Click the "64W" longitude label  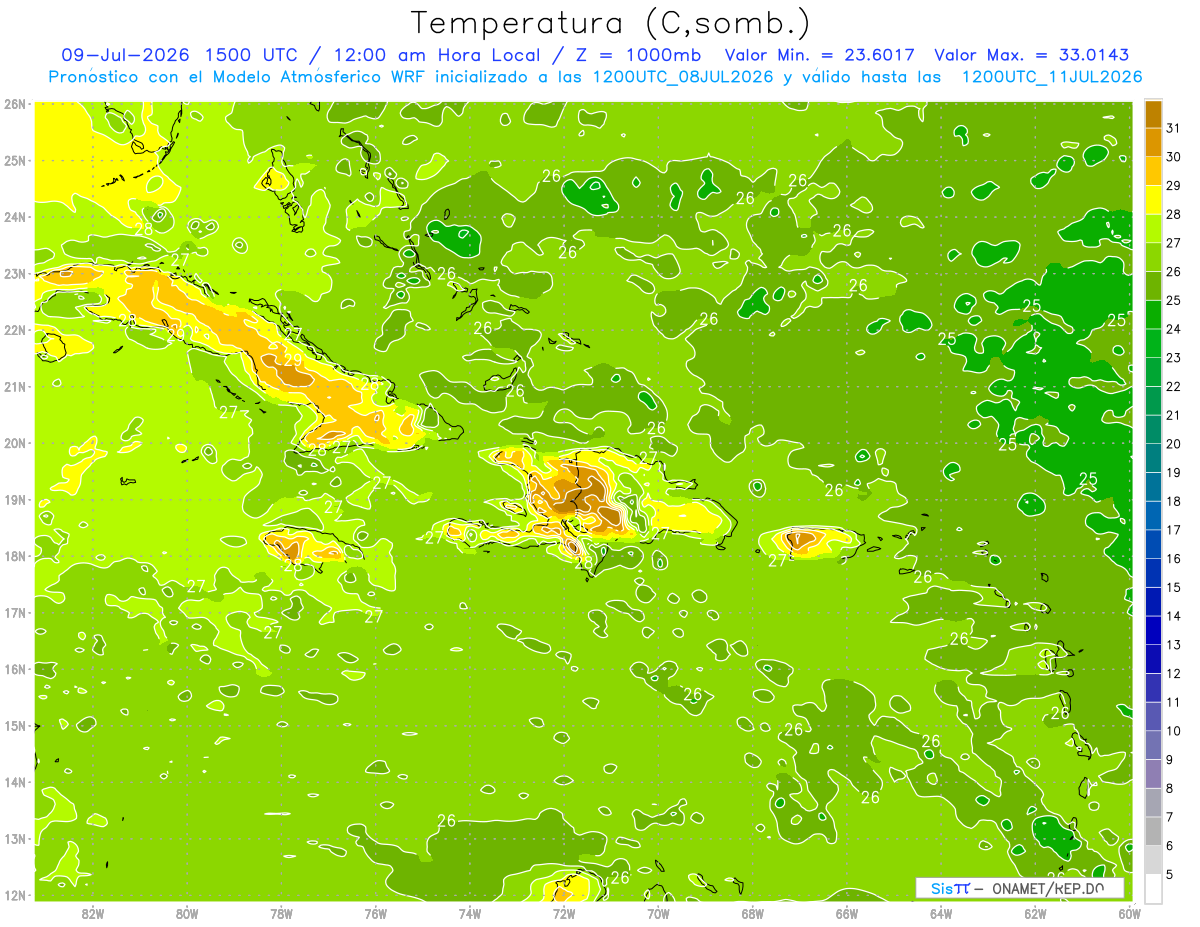[x=941, y=913]
